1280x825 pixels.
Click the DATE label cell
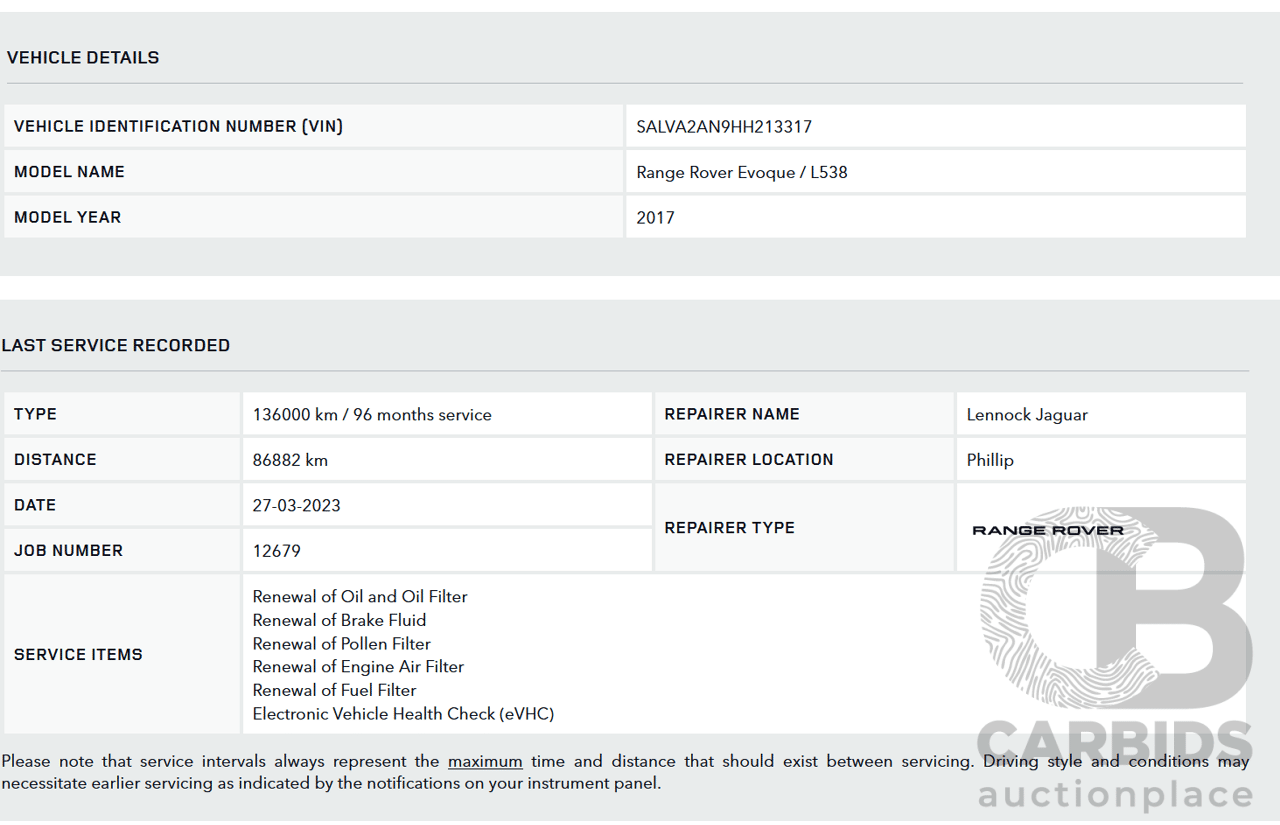[122, 505]
